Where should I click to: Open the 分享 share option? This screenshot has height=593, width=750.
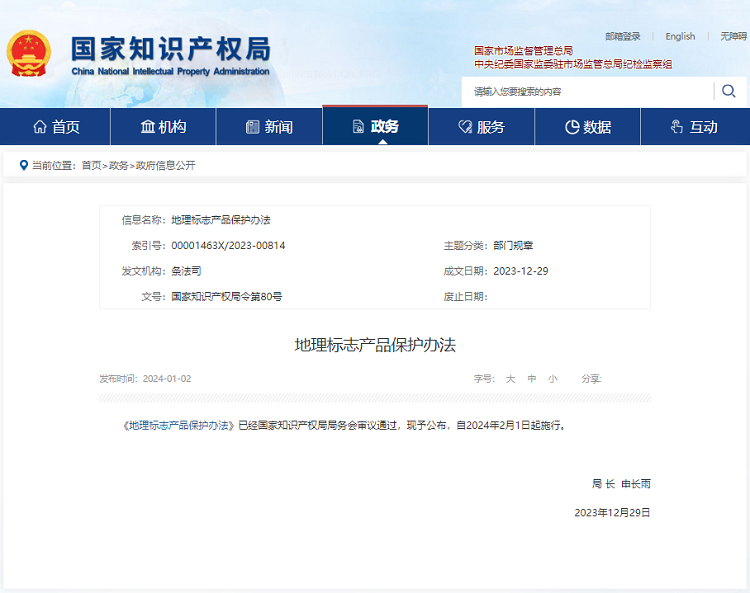coord(590,379)
